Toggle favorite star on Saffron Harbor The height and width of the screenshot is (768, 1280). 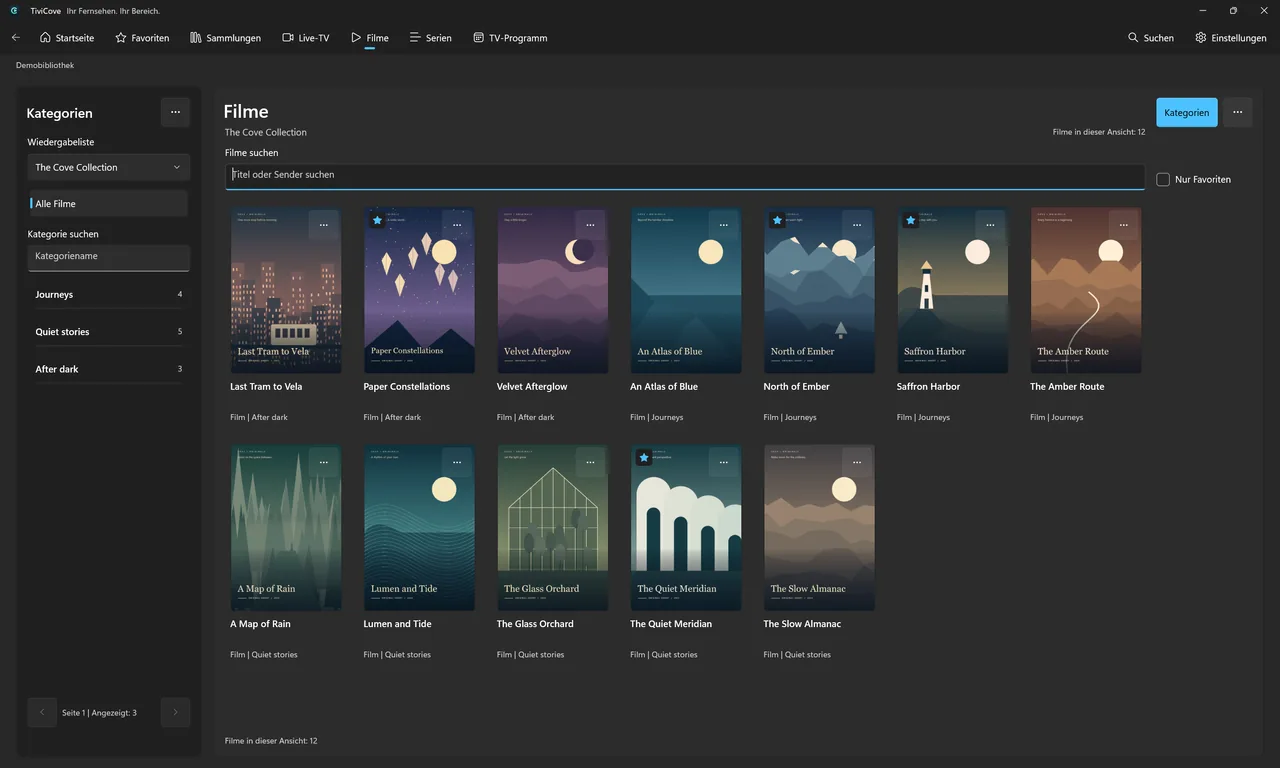tap(910, 220)
